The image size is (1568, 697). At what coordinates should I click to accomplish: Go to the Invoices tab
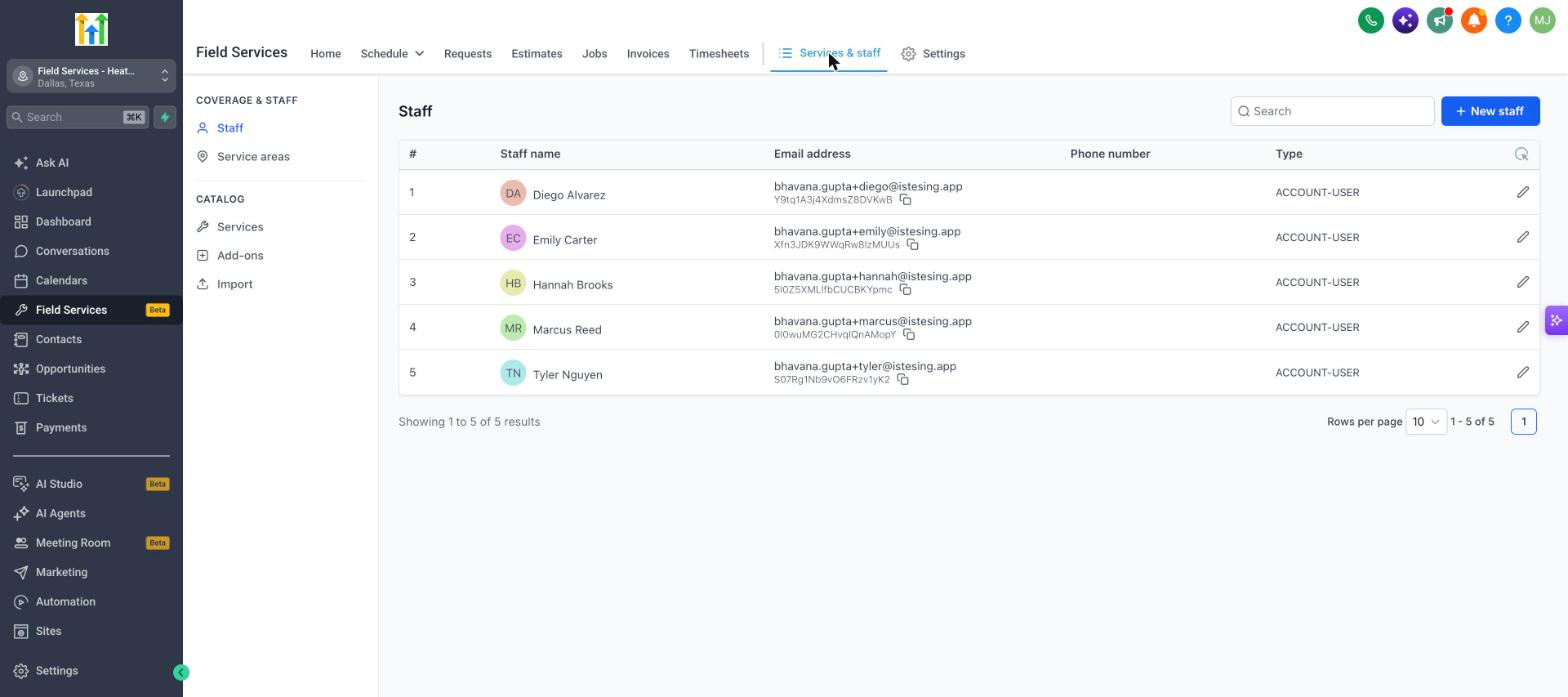648,54
